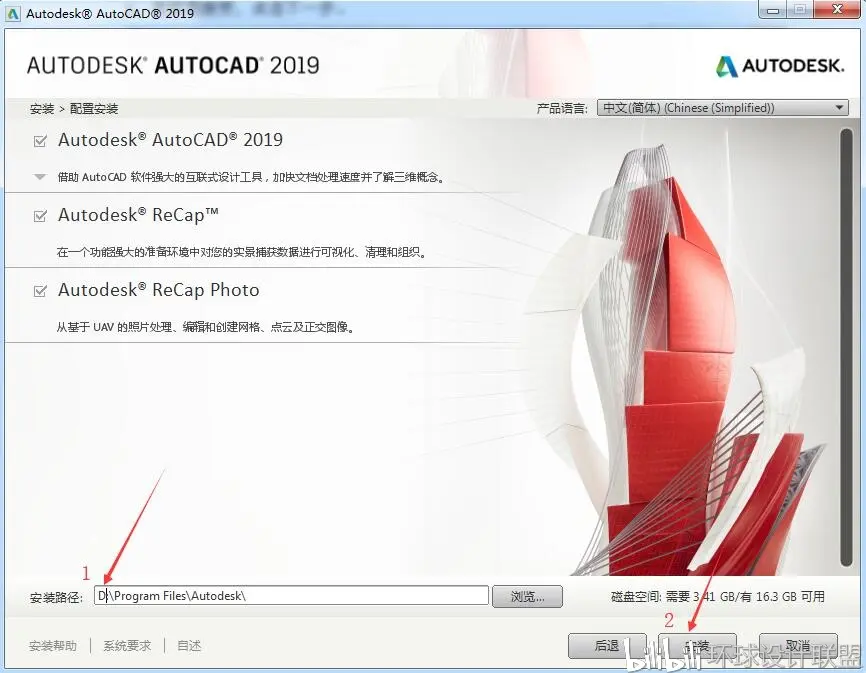Click the 浏览... browse button
The width and height of the screenshot is (866, 673).
click(527, 596)
